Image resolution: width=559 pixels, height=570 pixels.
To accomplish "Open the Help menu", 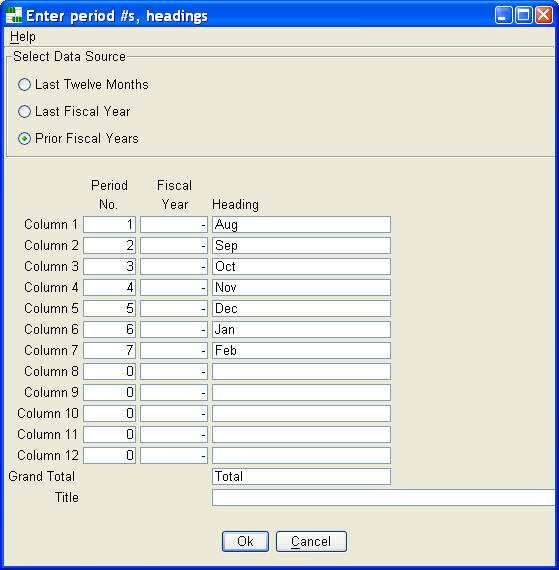I will (23, 37).
